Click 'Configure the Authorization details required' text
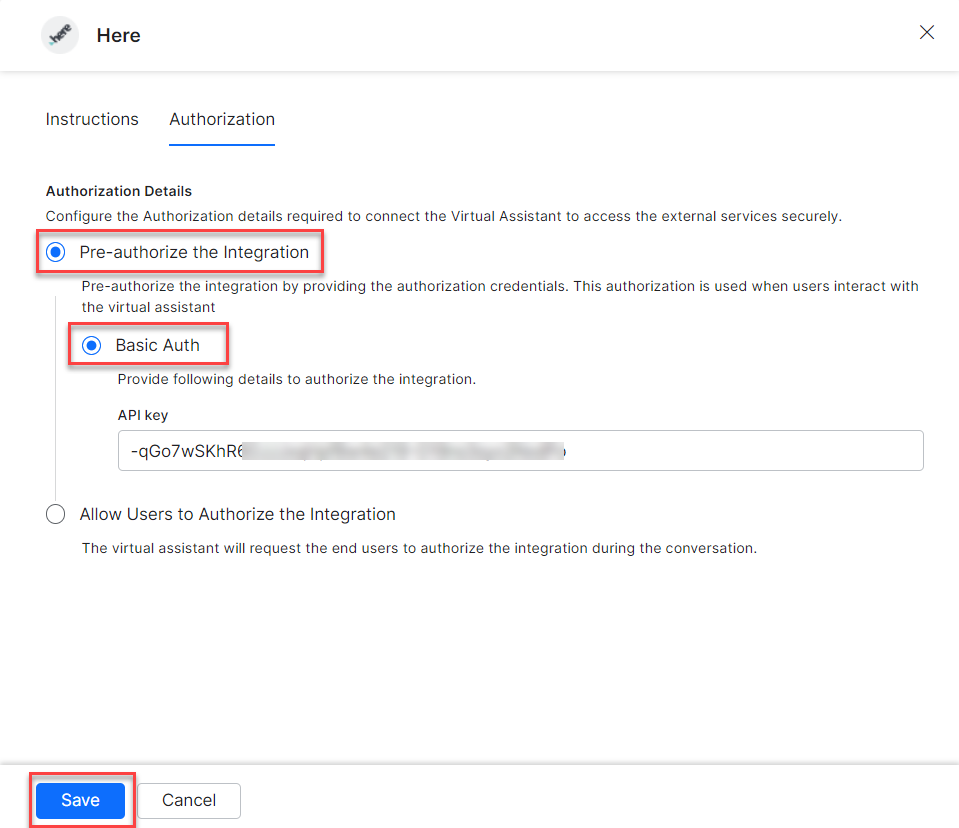Viewport: 959px width, 828px height. [444, 216]
